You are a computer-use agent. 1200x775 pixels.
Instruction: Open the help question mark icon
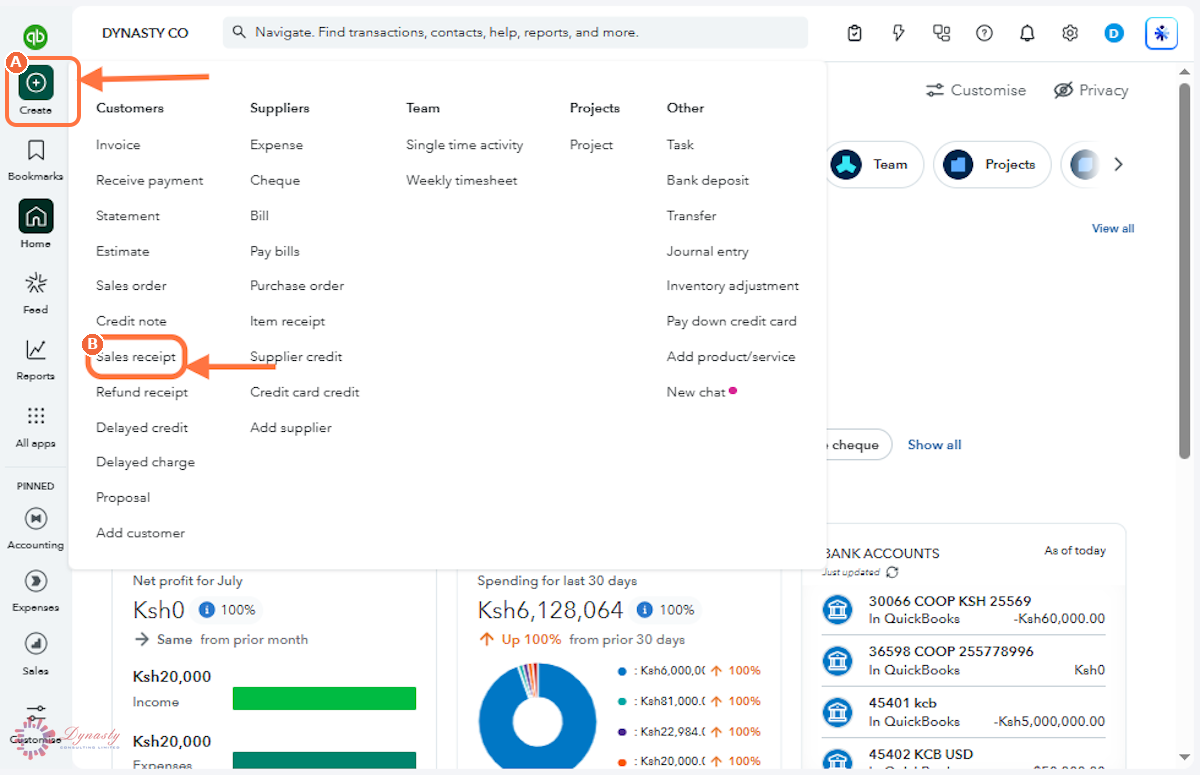[x=984, y=33]
